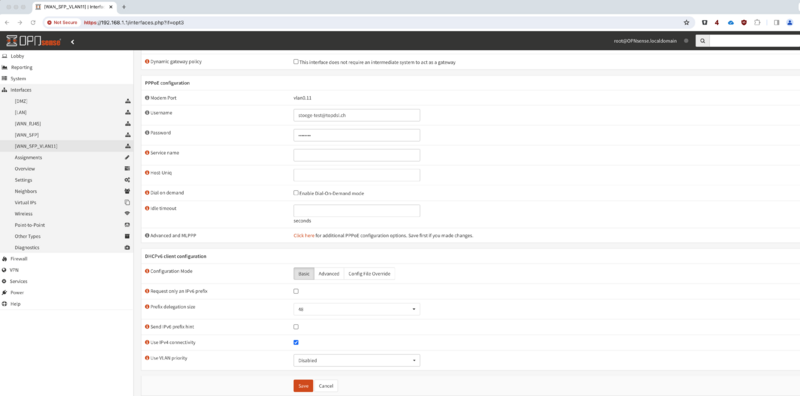Click into the Service name field
The height and width of the screenshot is (396, 800).
pyautogui.click(x=357, y=155)
